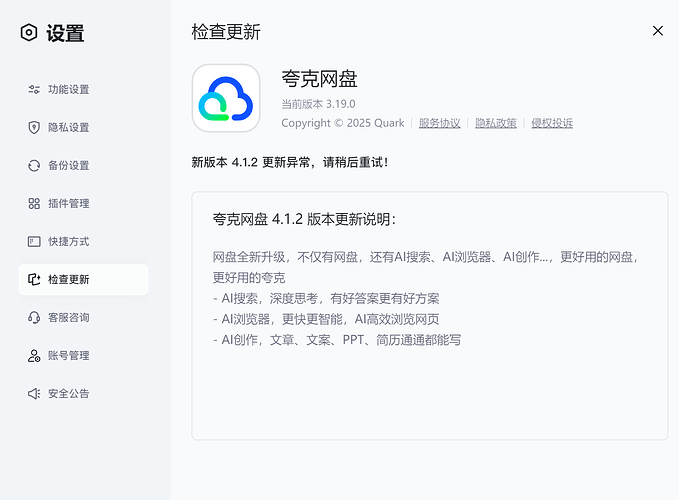This screenshot has height=500, width=679.
Task: Click the 更好用的夸克 line
Action: pyautogui.click(x=249, y=278)
